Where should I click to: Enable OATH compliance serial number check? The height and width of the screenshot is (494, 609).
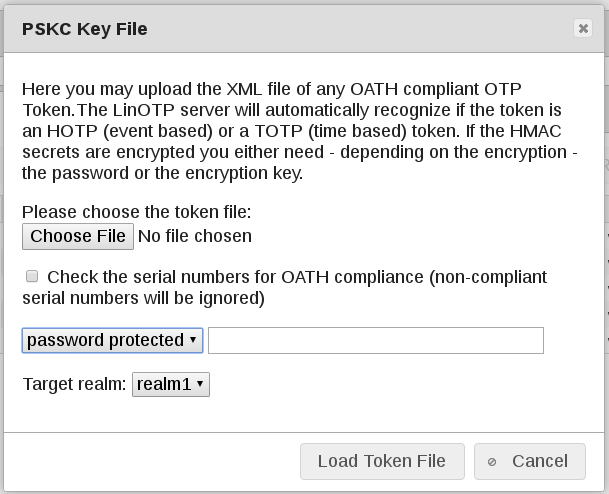click(x=32, y=276)
